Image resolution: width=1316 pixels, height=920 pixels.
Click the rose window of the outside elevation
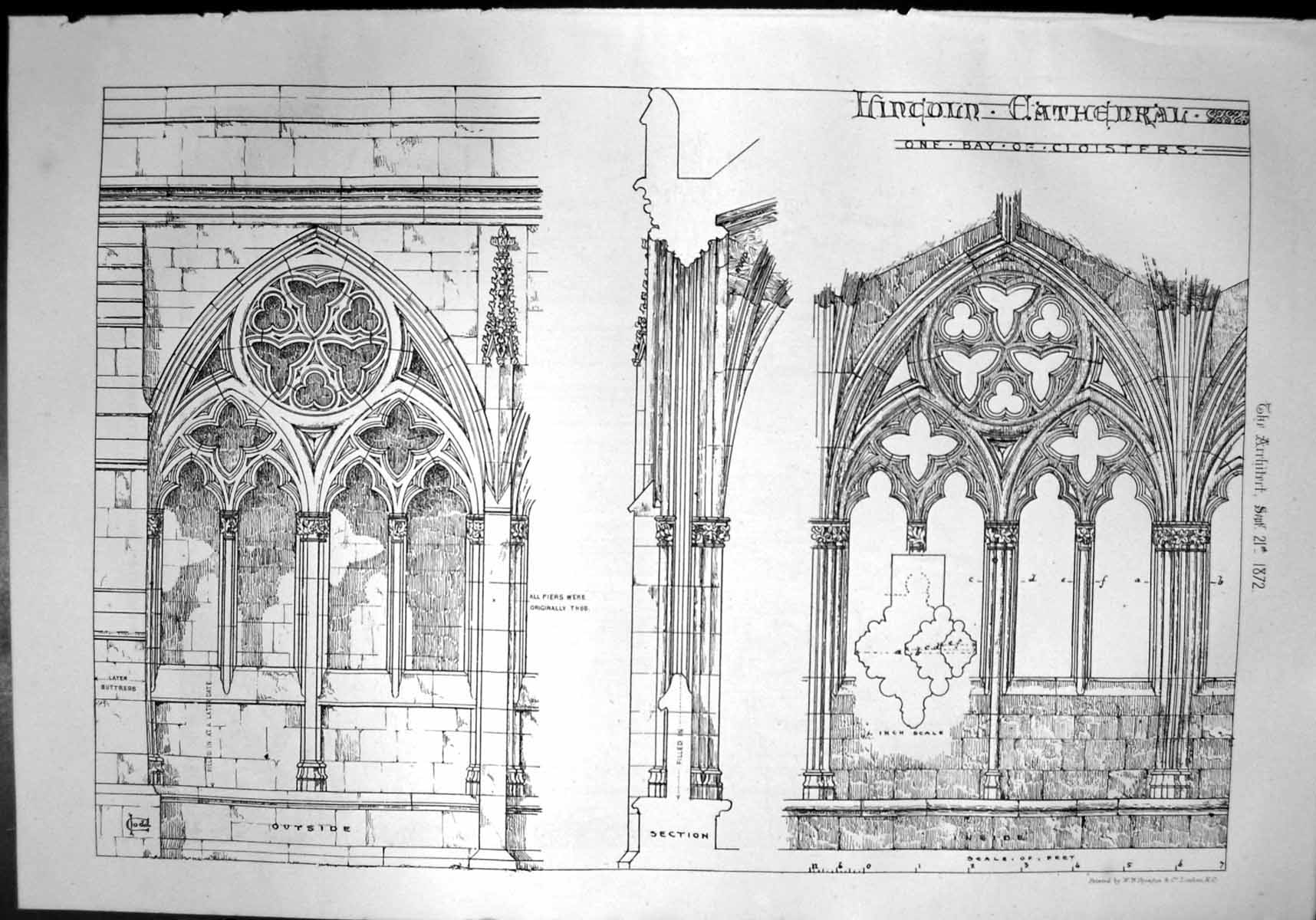316,341
